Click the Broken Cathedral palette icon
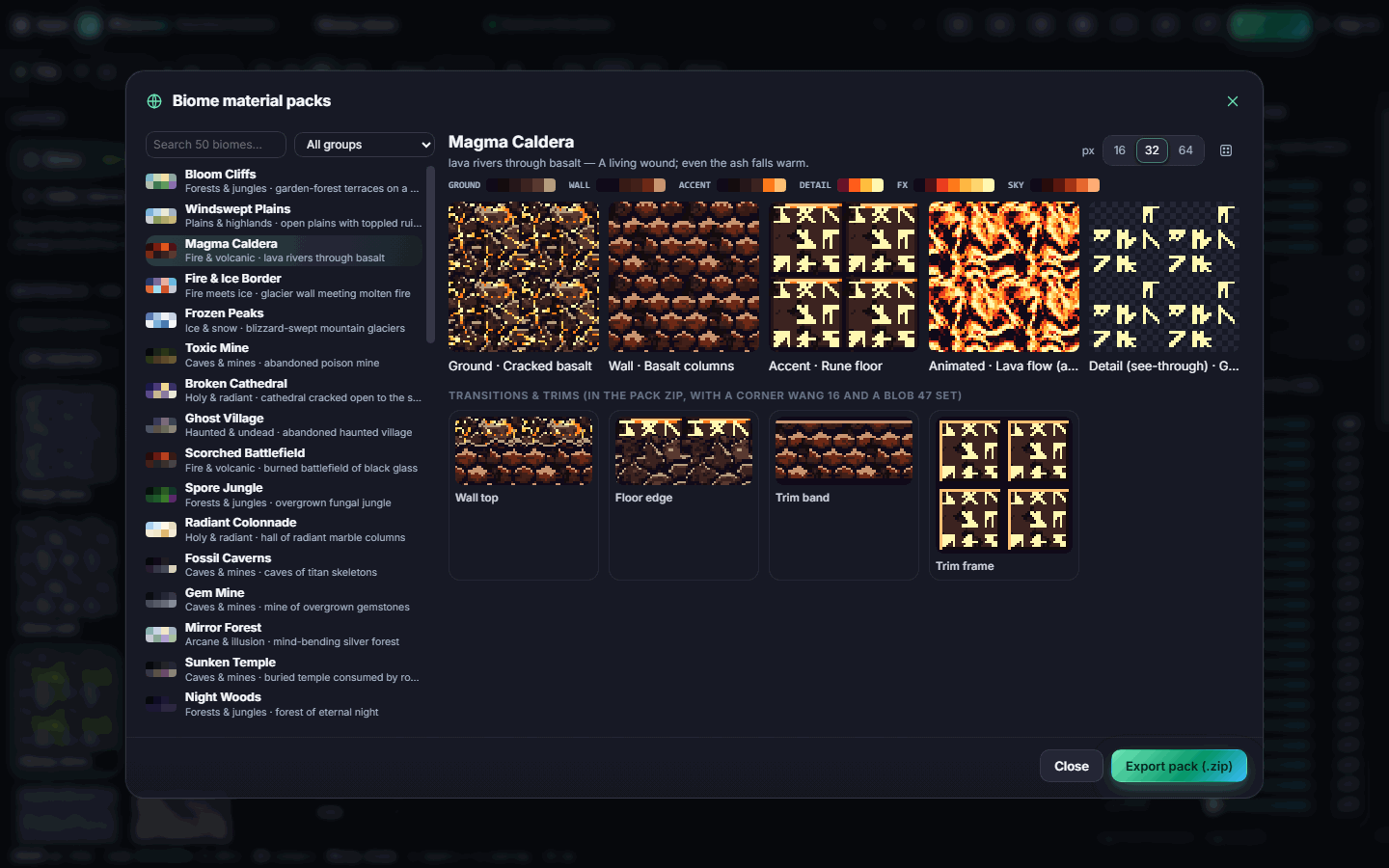 tap(161, 391)
